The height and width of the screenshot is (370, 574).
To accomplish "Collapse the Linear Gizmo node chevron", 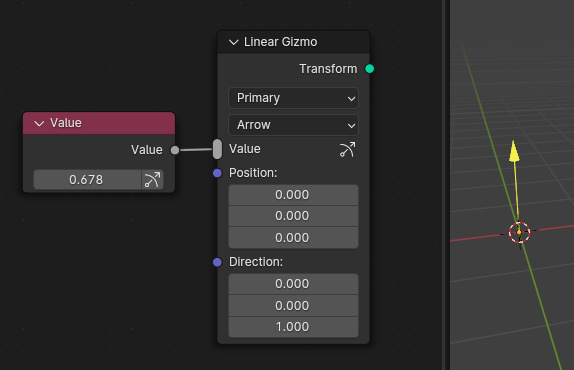I will point(234,42).
